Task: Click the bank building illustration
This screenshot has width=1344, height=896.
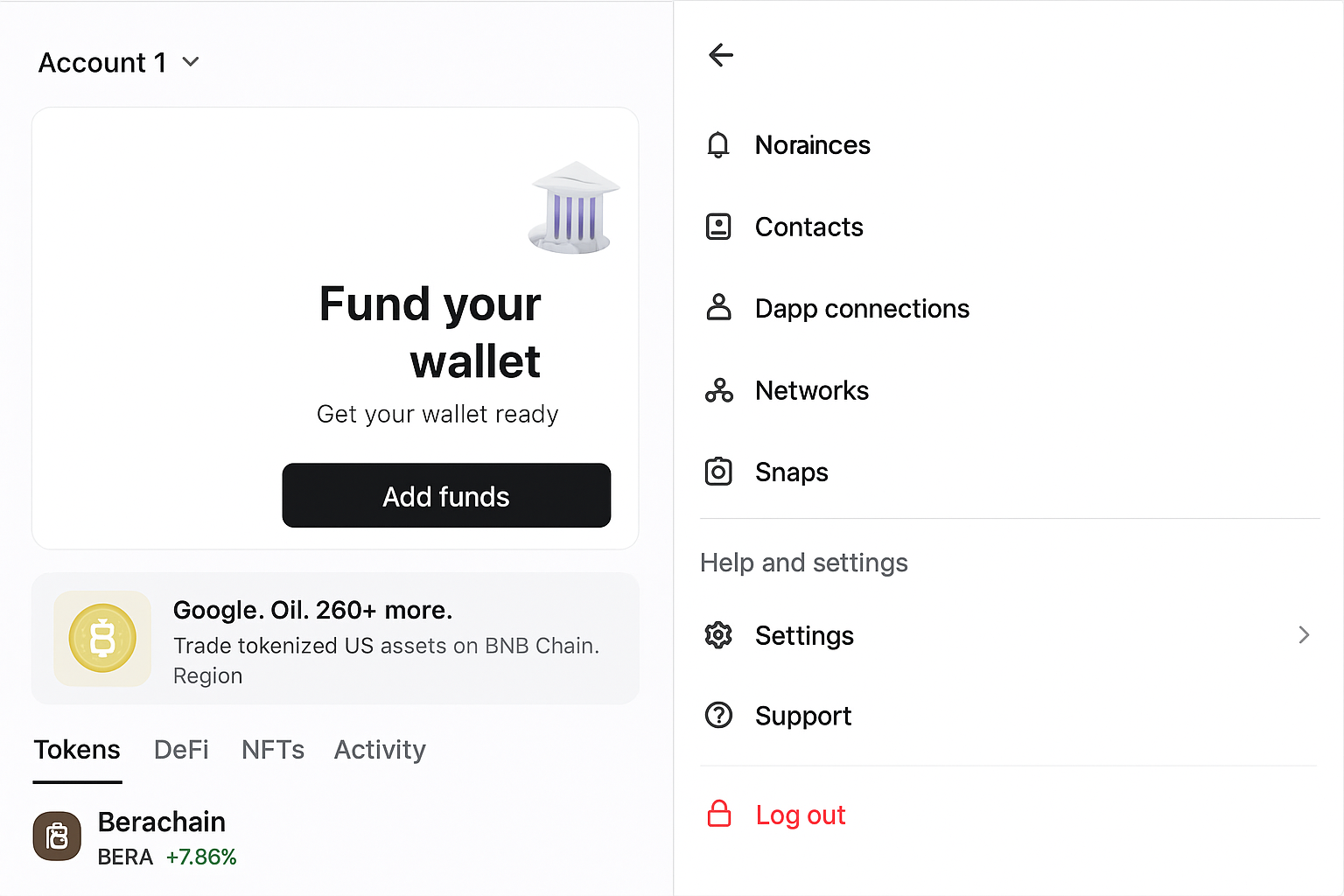Action: click(x=574, y=208)
